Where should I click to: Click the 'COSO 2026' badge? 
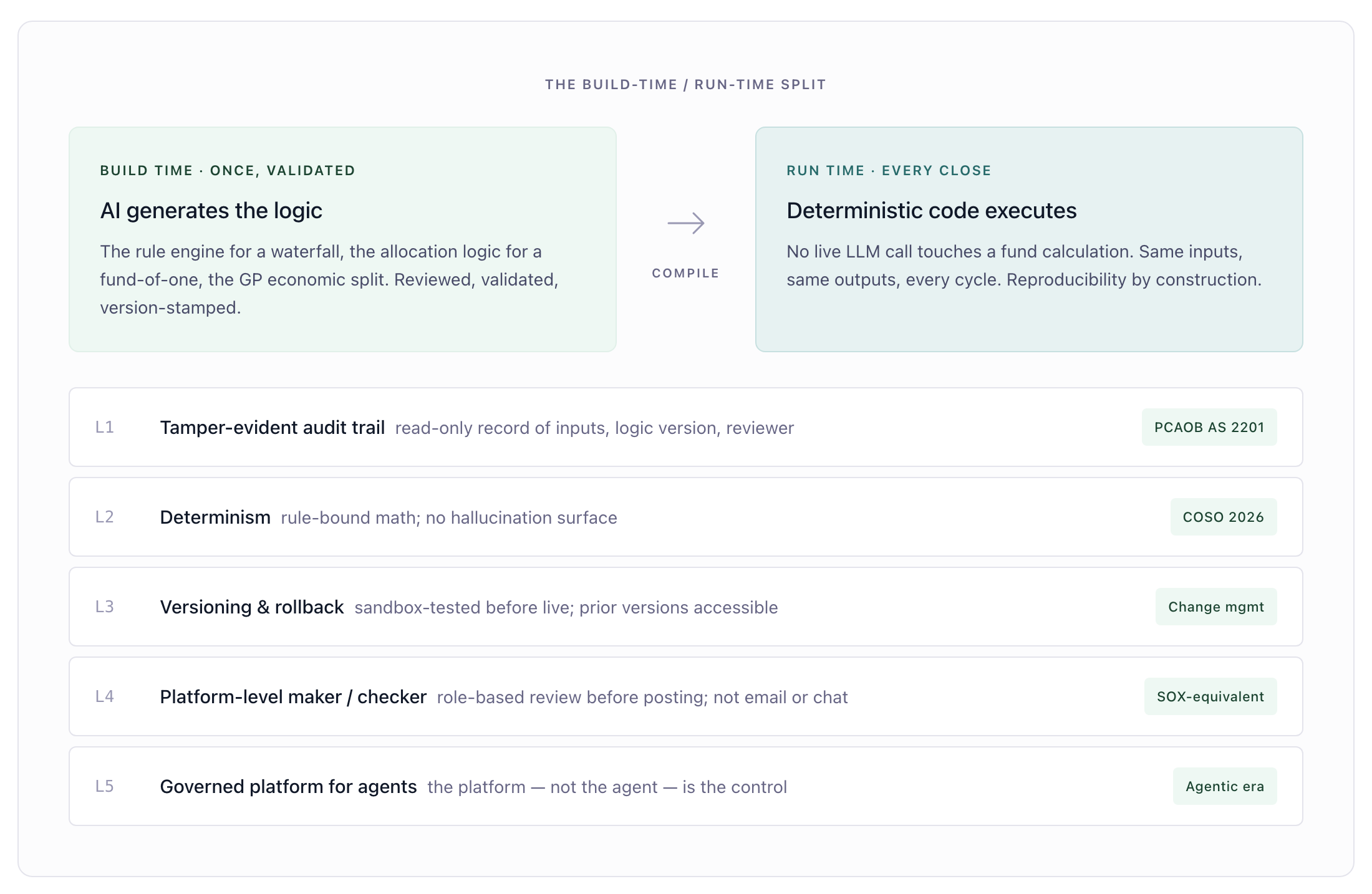tap(1224, 517)
